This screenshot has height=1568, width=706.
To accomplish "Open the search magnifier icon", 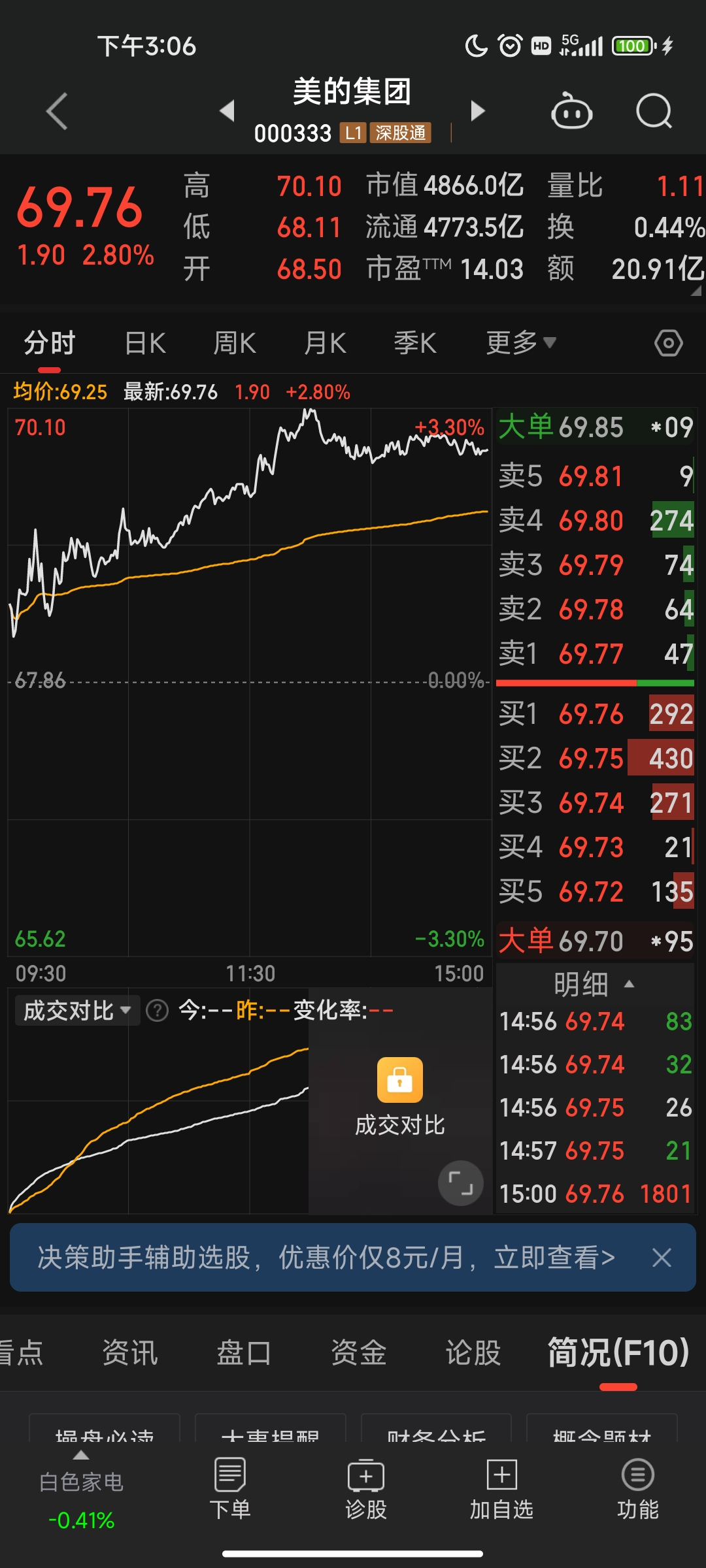I will 654,111.
